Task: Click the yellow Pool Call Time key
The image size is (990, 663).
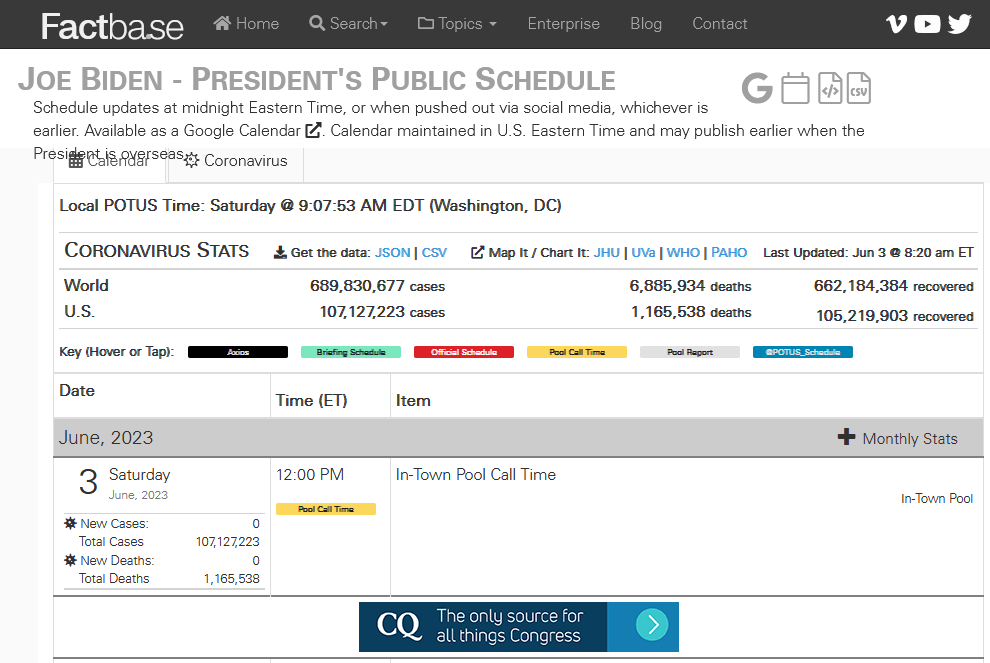Action: click(577, 352)
